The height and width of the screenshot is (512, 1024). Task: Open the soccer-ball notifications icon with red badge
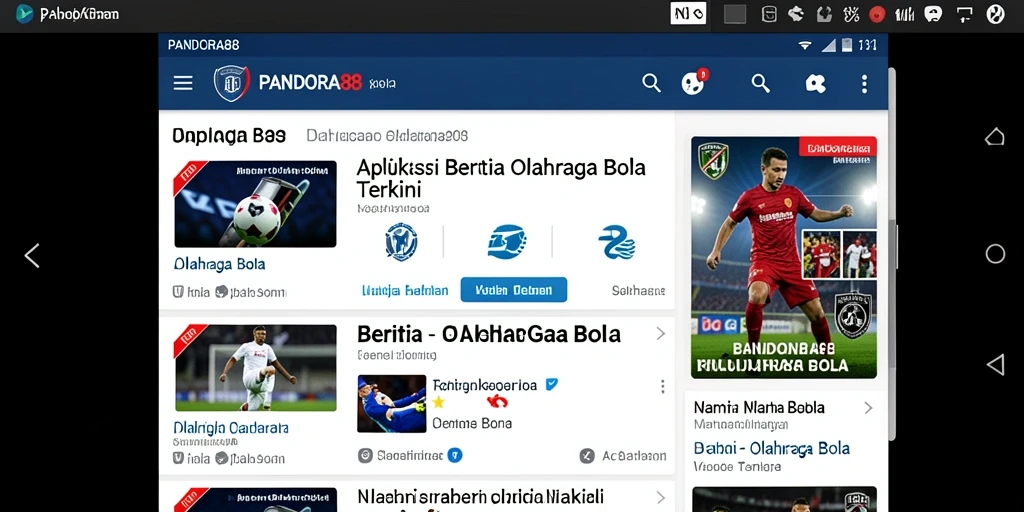pos(694,82)
